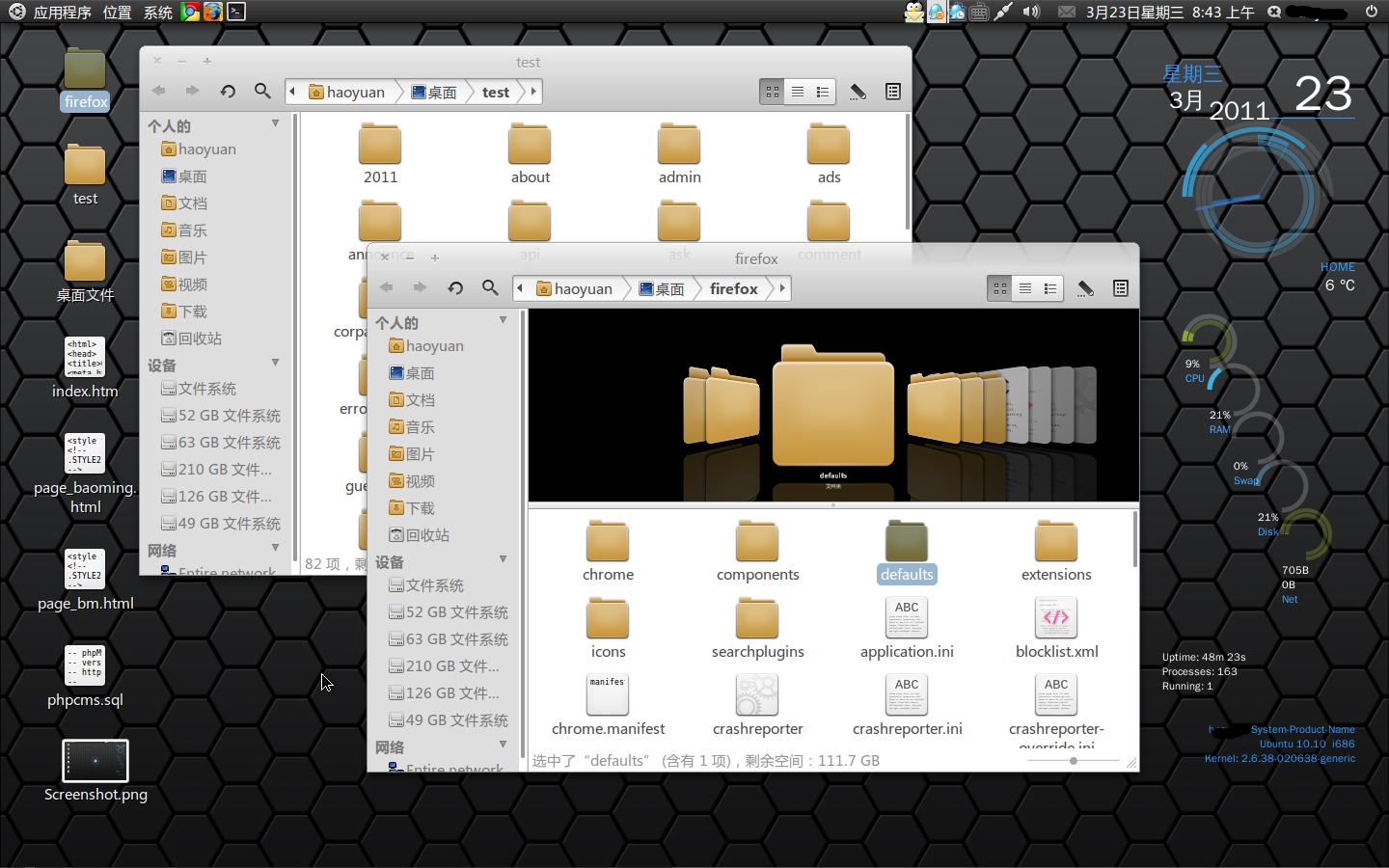Go back in the test window
Screen dimensions: 1389x868
pos(159,91)
